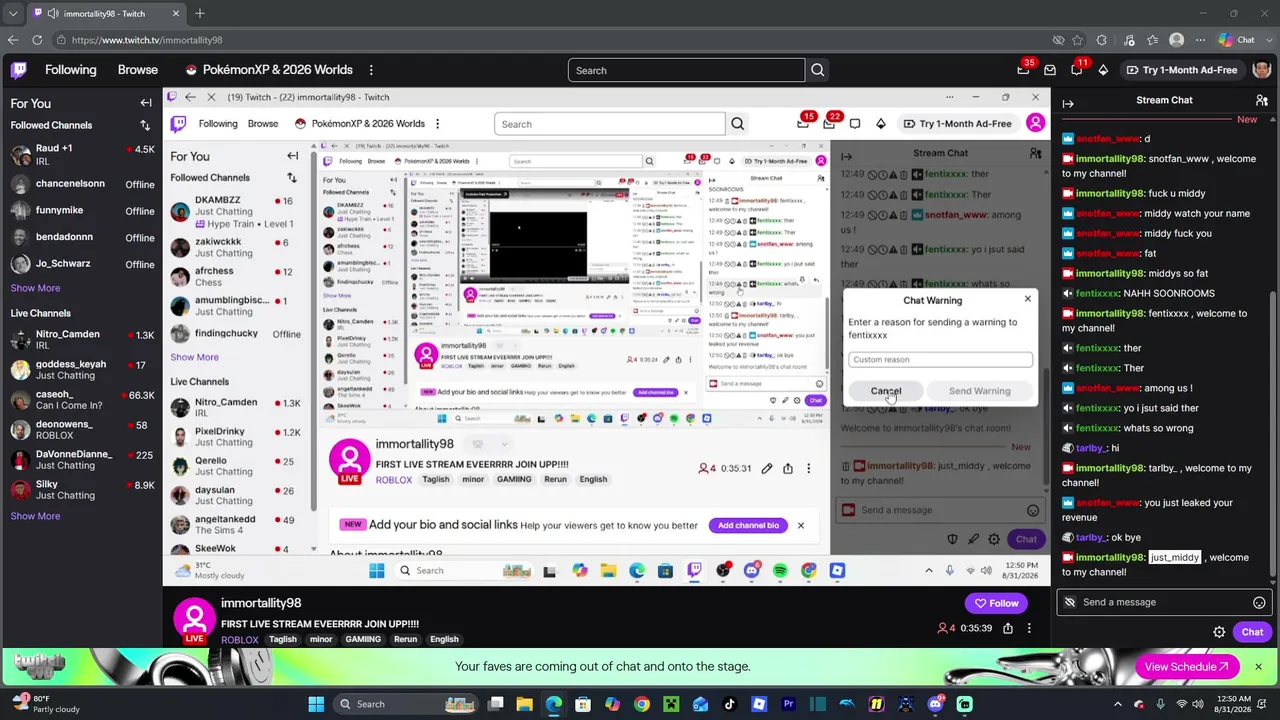Click the Followed Channels sort icon
Screen dimensions: 1280x720
tap(145, 125)
